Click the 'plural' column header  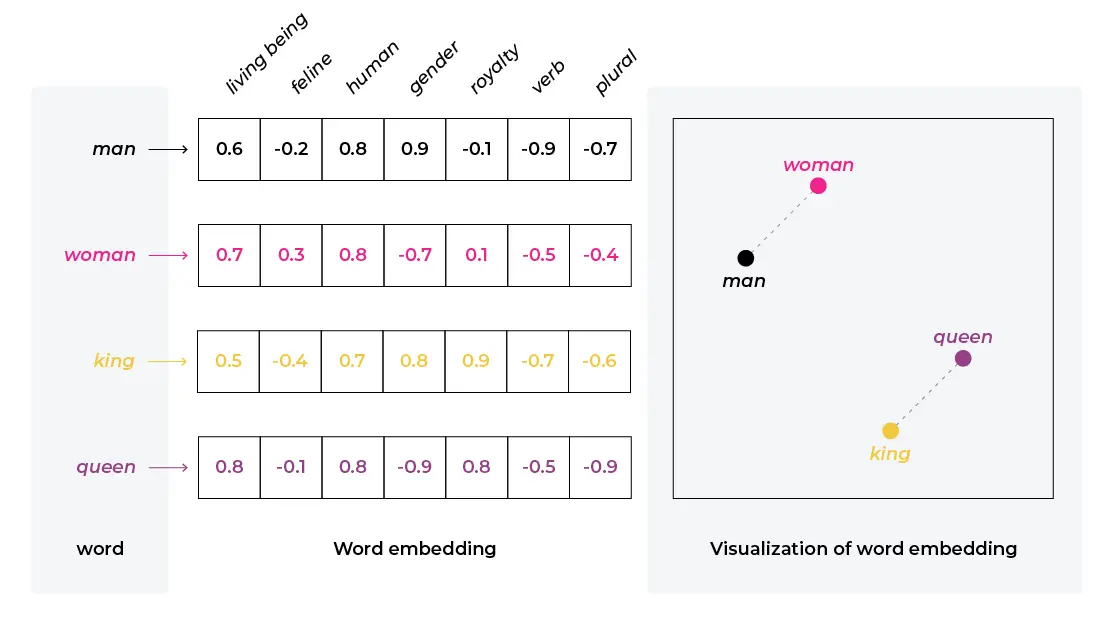pyautogui.click(x=616, y=73)
